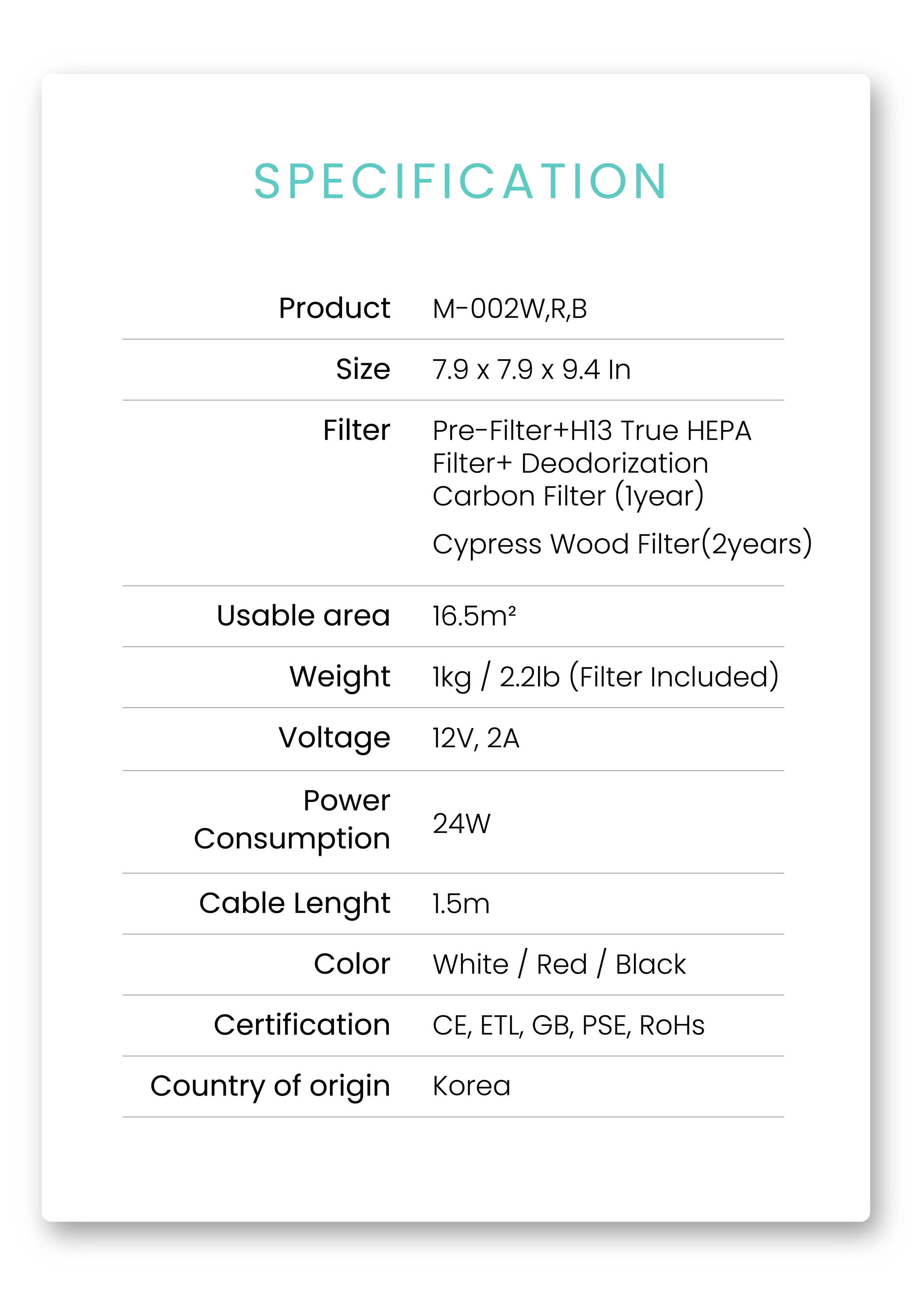Image resolution: width=915 pixels, height=1316 pixels.
Task: Select the Product label
Action: [x=334, y=308]
